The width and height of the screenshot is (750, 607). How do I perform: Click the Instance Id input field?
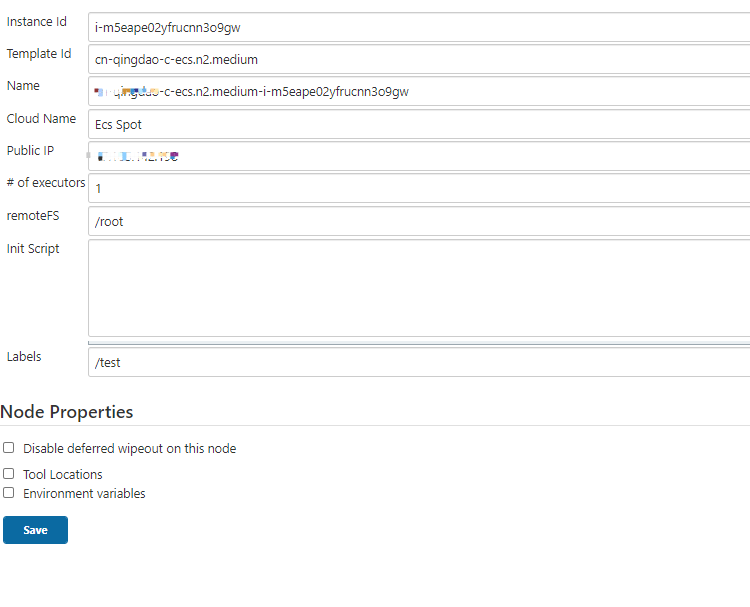[419, 27]
